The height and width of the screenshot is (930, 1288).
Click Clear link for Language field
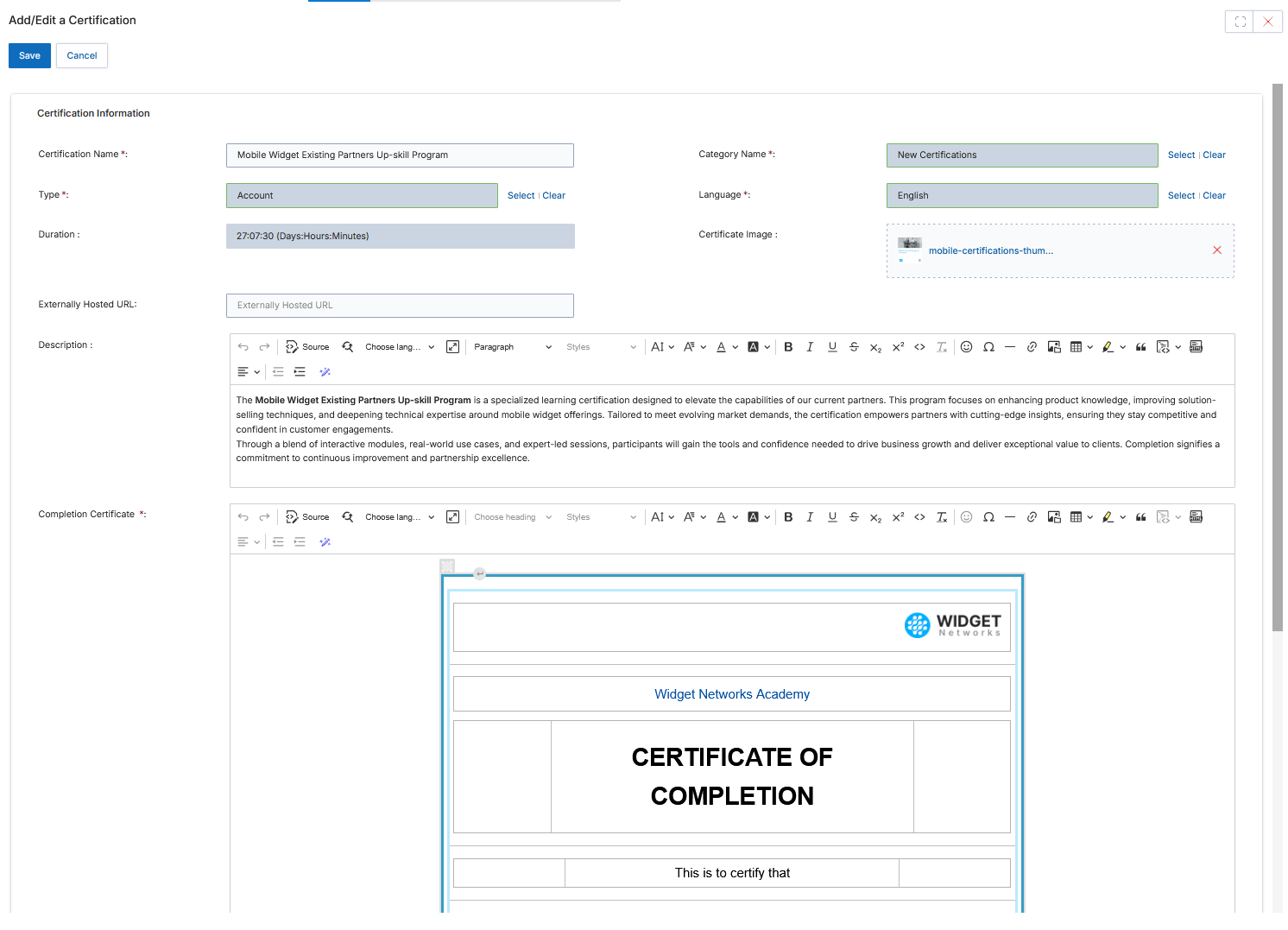1215,196
